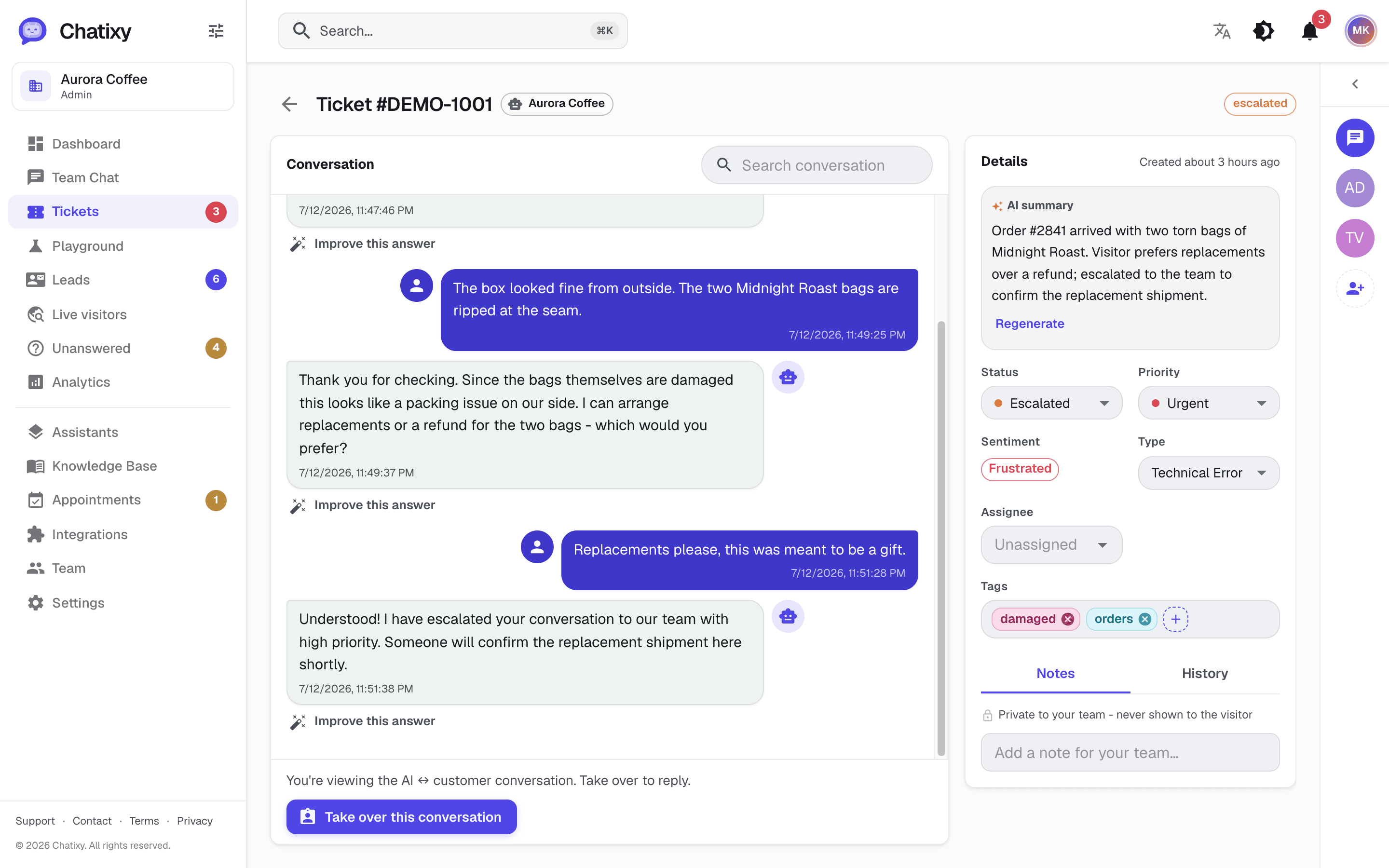Open Leads in sidebar
1389x868 pixels.
(x=123, y=280)
